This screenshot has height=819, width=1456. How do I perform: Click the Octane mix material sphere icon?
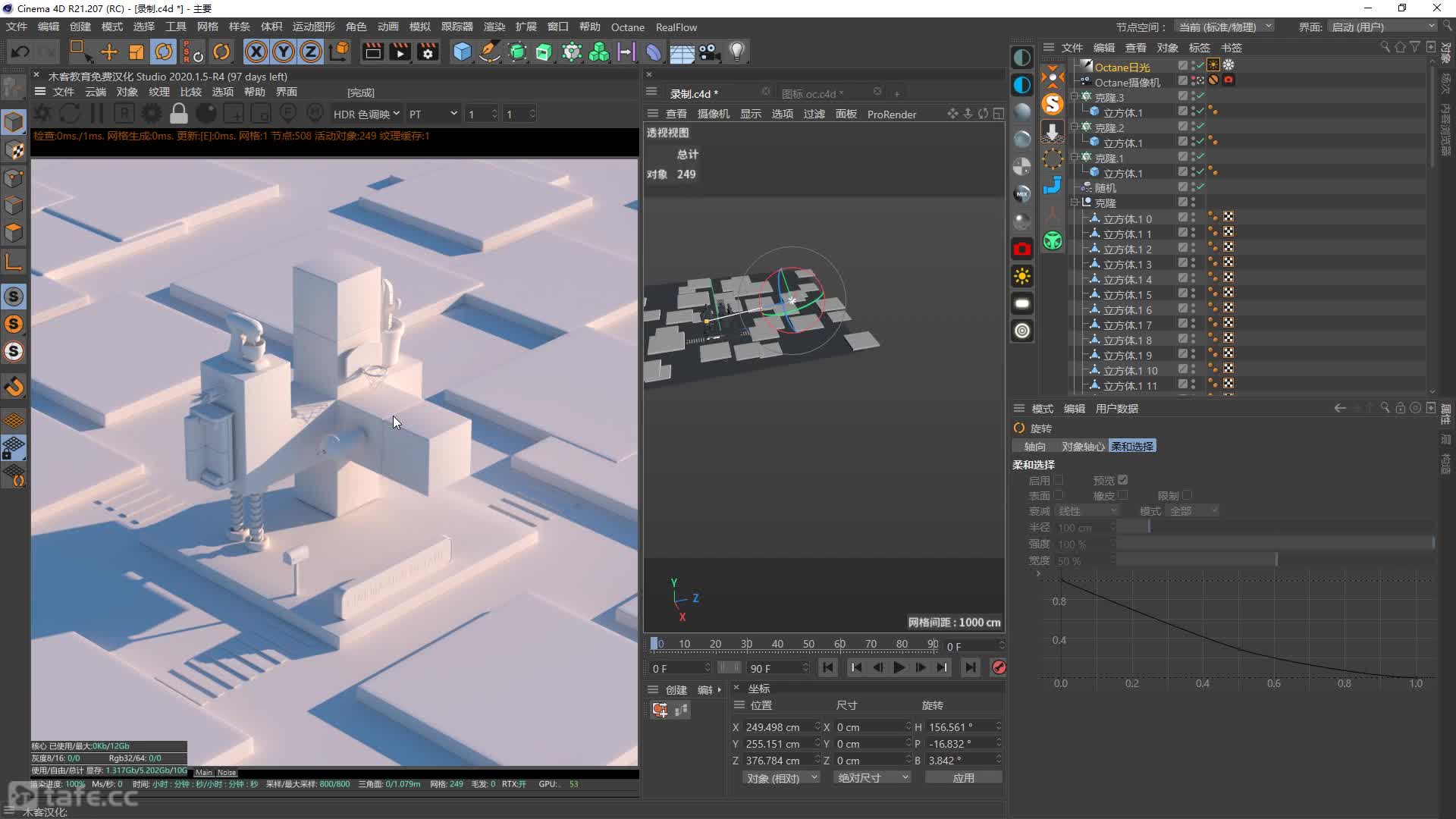pos(1022,194)
